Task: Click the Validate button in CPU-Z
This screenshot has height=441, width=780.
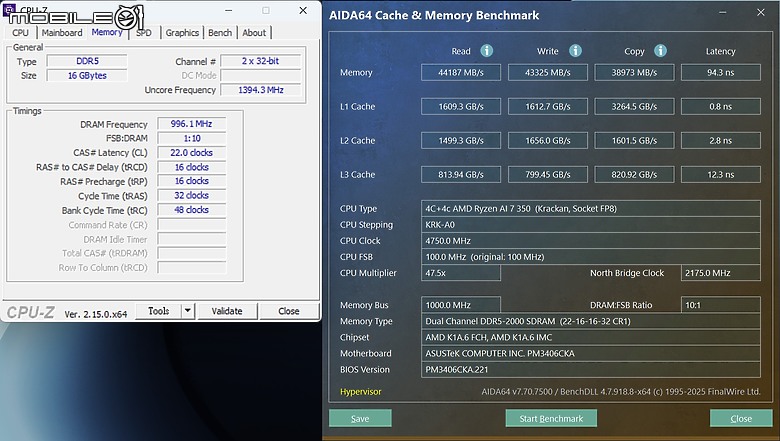Action: click(227, 311)
